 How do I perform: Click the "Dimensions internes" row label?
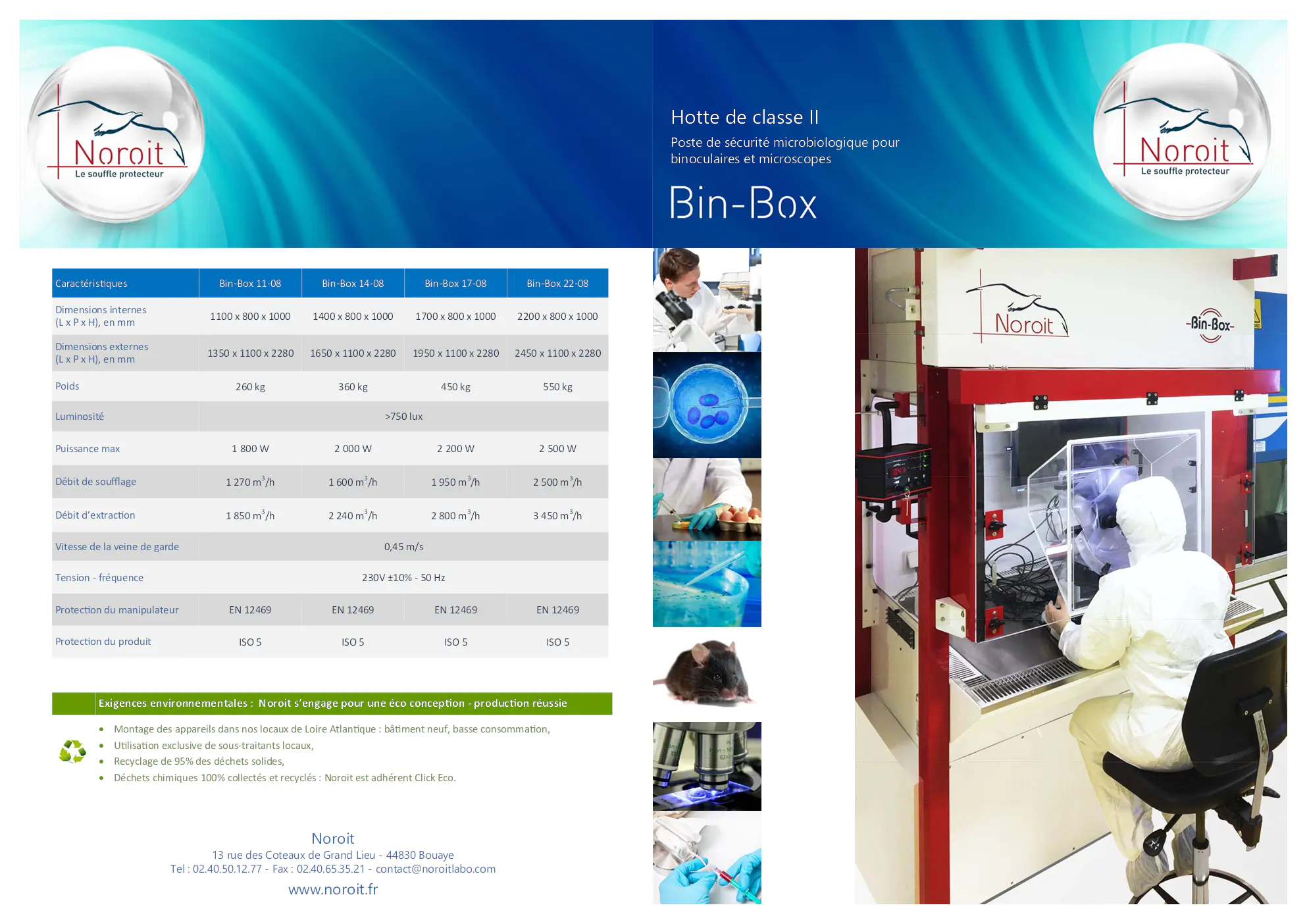tap(101, 316)
